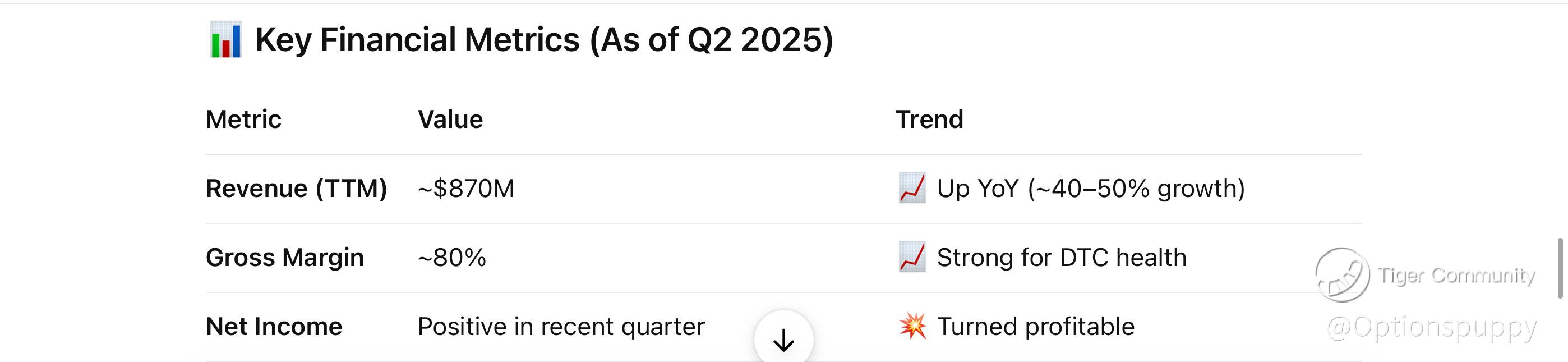
Task: Click the chart icon beside Strong for DTC health
Action: click(x=912, y=256)
